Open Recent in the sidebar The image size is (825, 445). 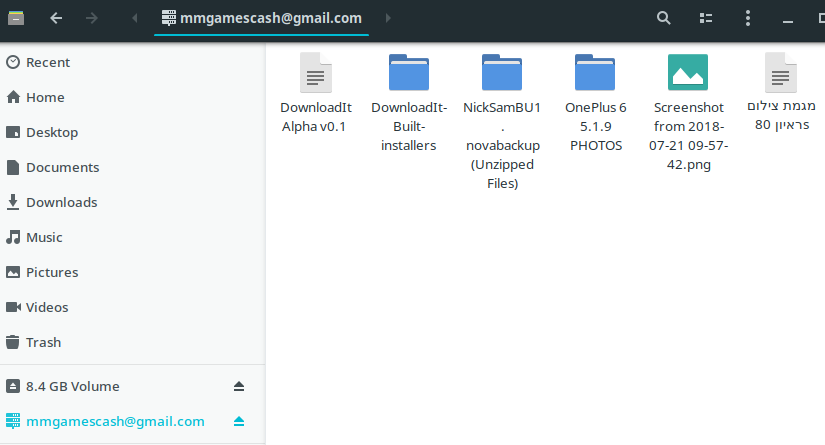tap(133, 62)
